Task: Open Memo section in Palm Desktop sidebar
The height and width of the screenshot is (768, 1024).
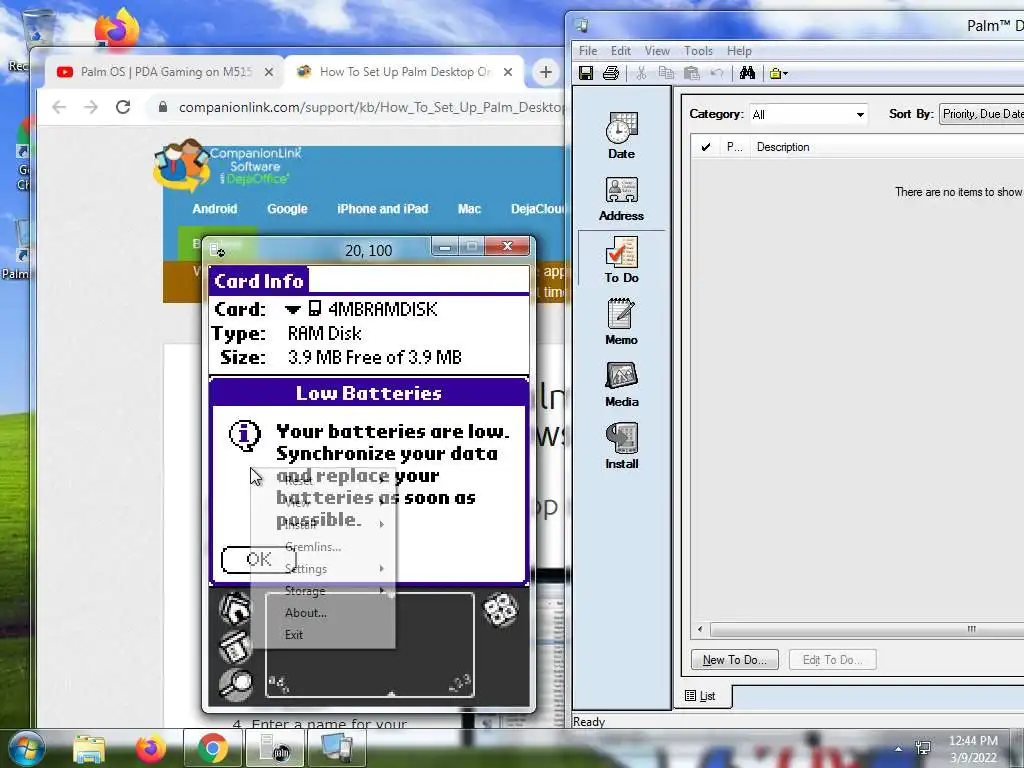Action: click(x=621, y=322)
